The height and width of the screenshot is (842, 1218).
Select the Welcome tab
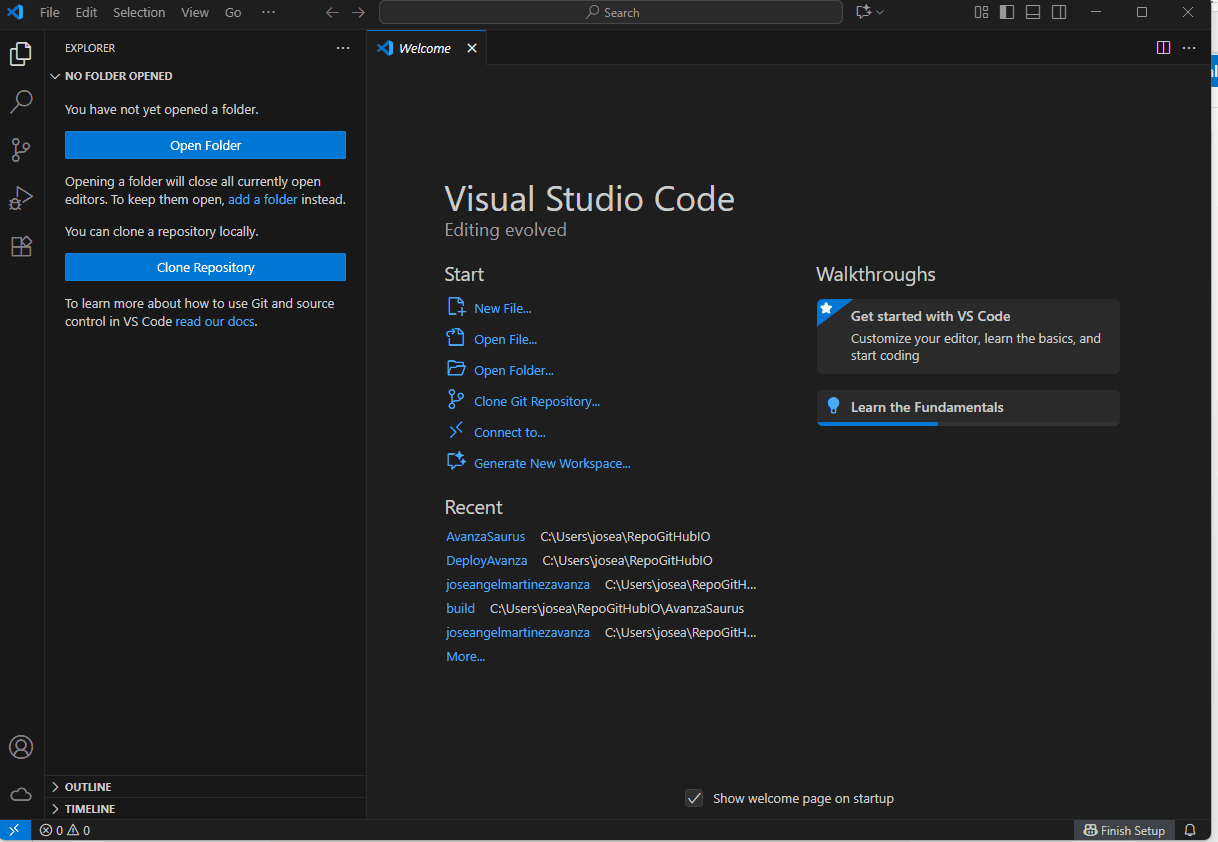pos(425,48)
